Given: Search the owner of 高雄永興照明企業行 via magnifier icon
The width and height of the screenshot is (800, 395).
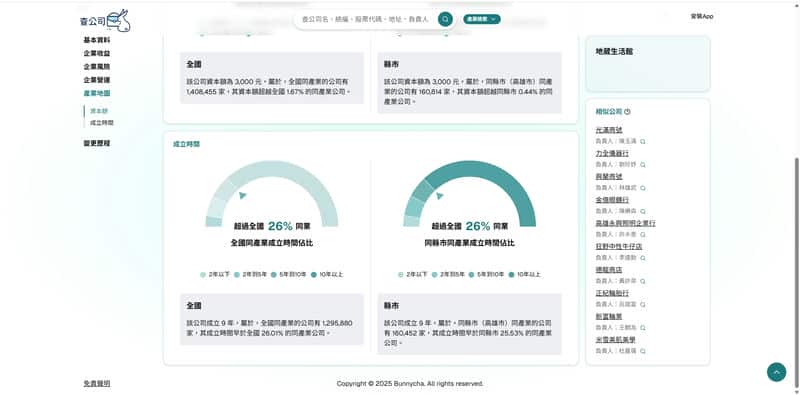Looking at the screenshot, I should click(643, 235).
